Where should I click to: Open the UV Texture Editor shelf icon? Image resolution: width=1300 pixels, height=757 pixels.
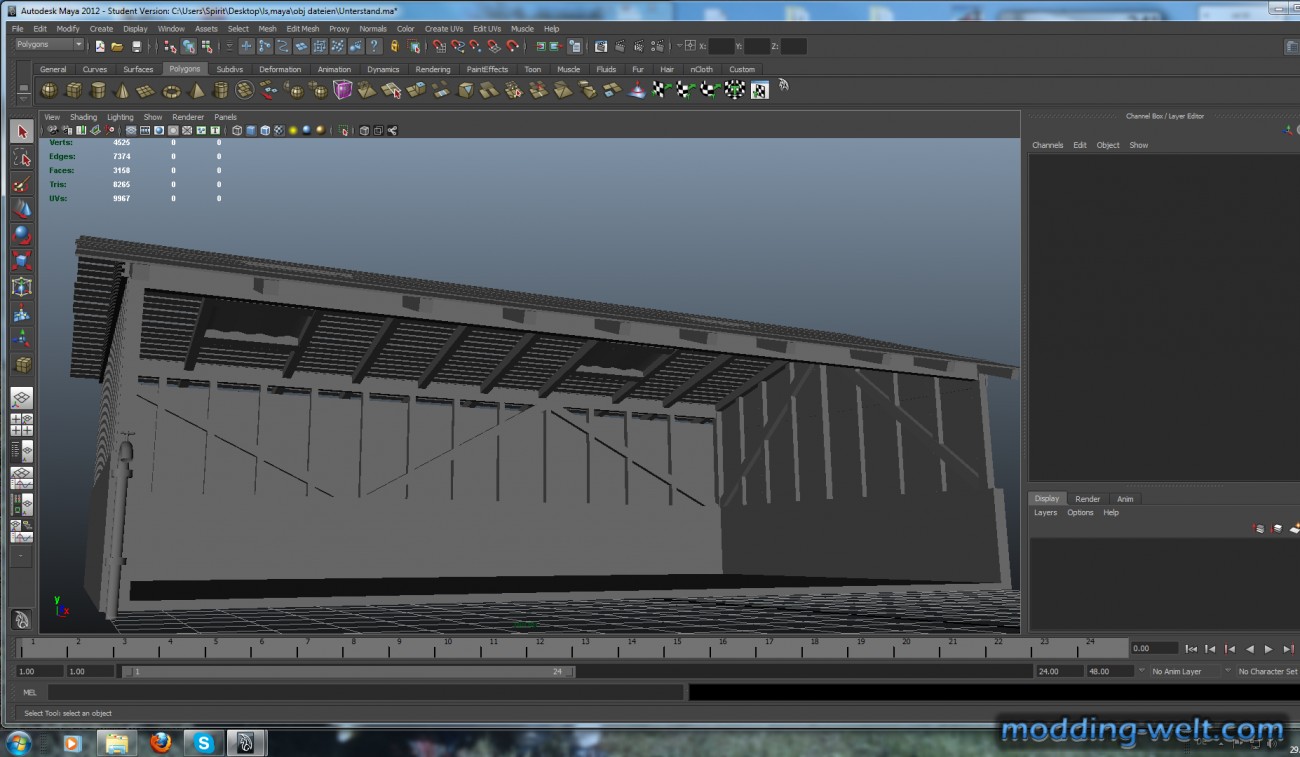click(759, 91)
